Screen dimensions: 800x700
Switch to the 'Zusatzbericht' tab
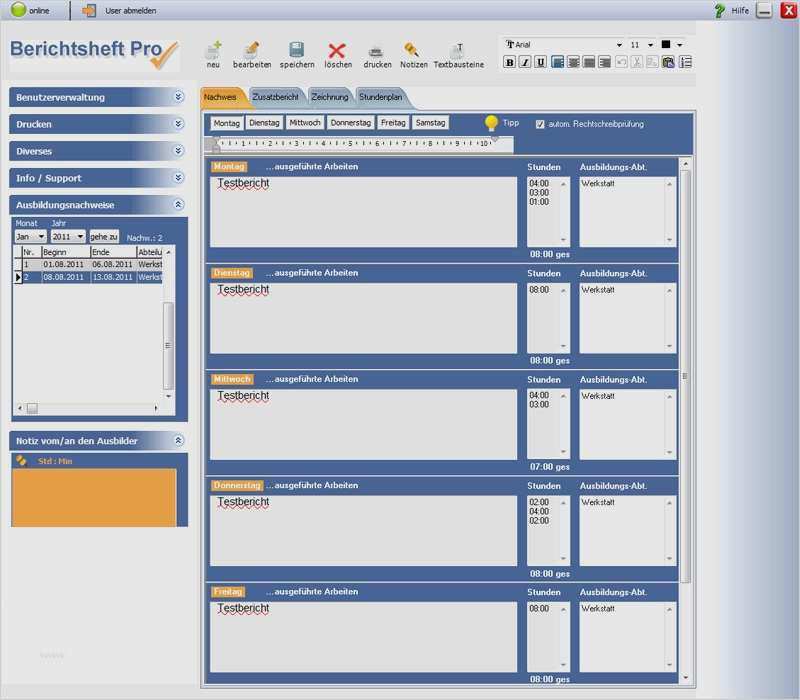[276, 97]
